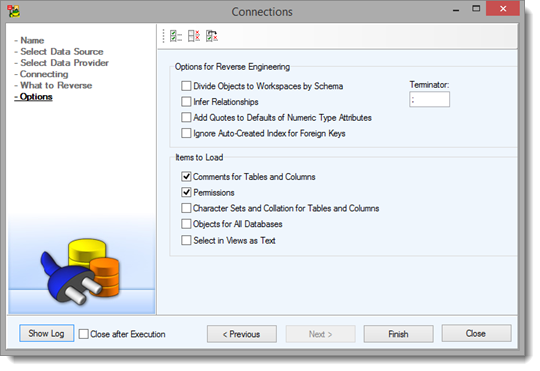Check the Infer Relationships option
Screen dimensions: 540x371
pos(186,102)
